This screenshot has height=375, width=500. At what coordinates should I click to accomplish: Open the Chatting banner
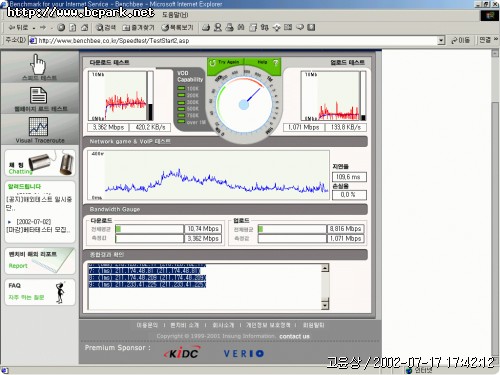click(40, 163)
